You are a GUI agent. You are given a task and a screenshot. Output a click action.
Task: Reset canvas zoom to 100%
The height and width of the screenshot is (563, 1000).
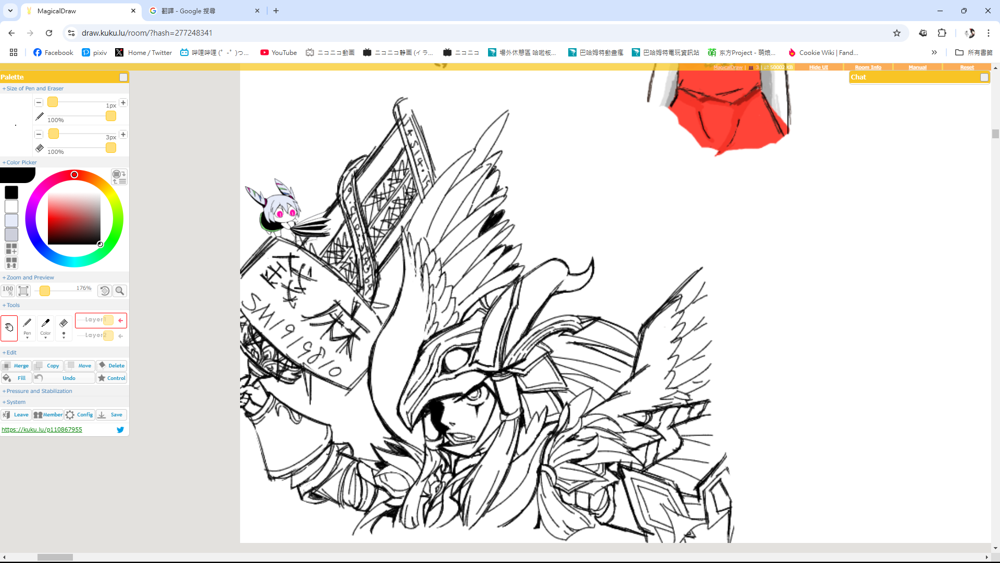pos(8,291)
